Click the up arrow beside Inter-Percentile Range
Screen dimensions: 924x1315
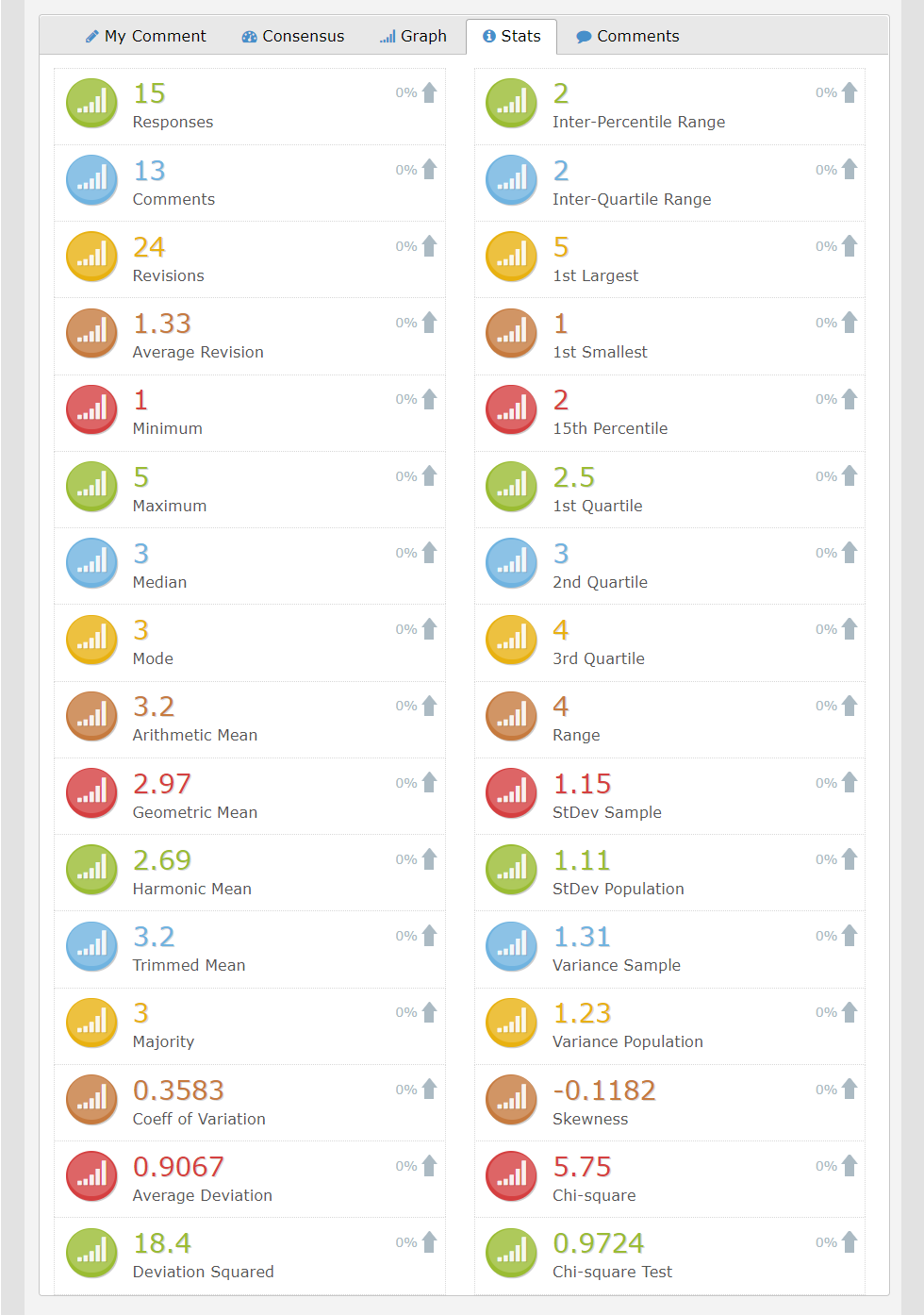850,92
